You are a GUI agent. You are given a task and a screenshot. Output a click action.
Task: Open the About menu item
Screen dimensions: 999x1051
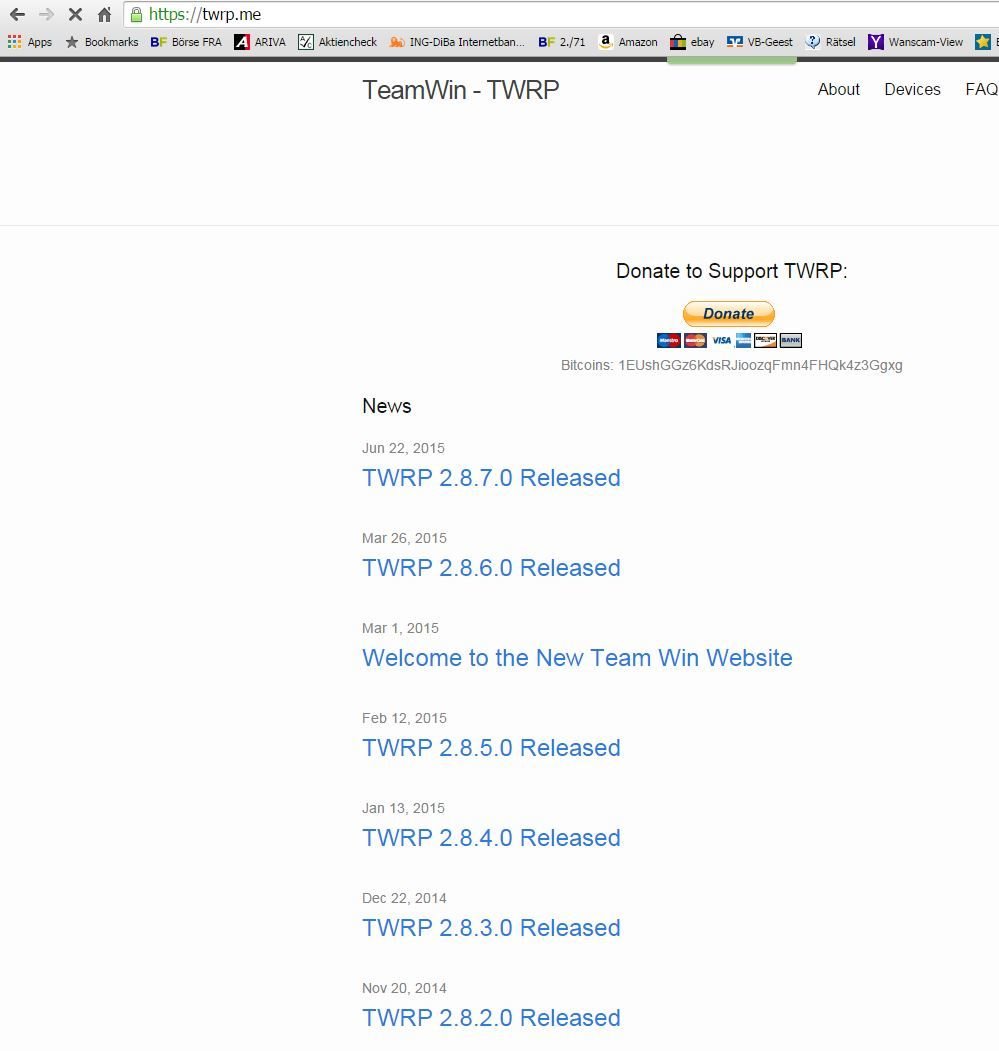click(838, 89)
